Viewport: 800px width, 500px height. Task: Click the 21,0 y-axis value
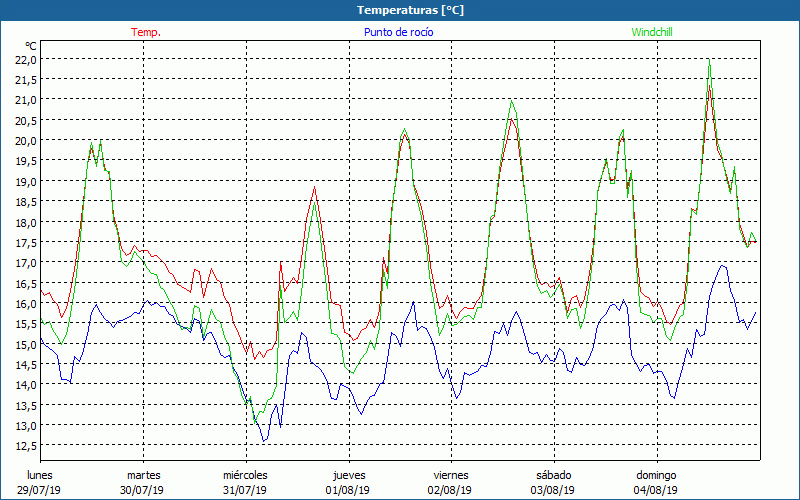pos(26,99)
